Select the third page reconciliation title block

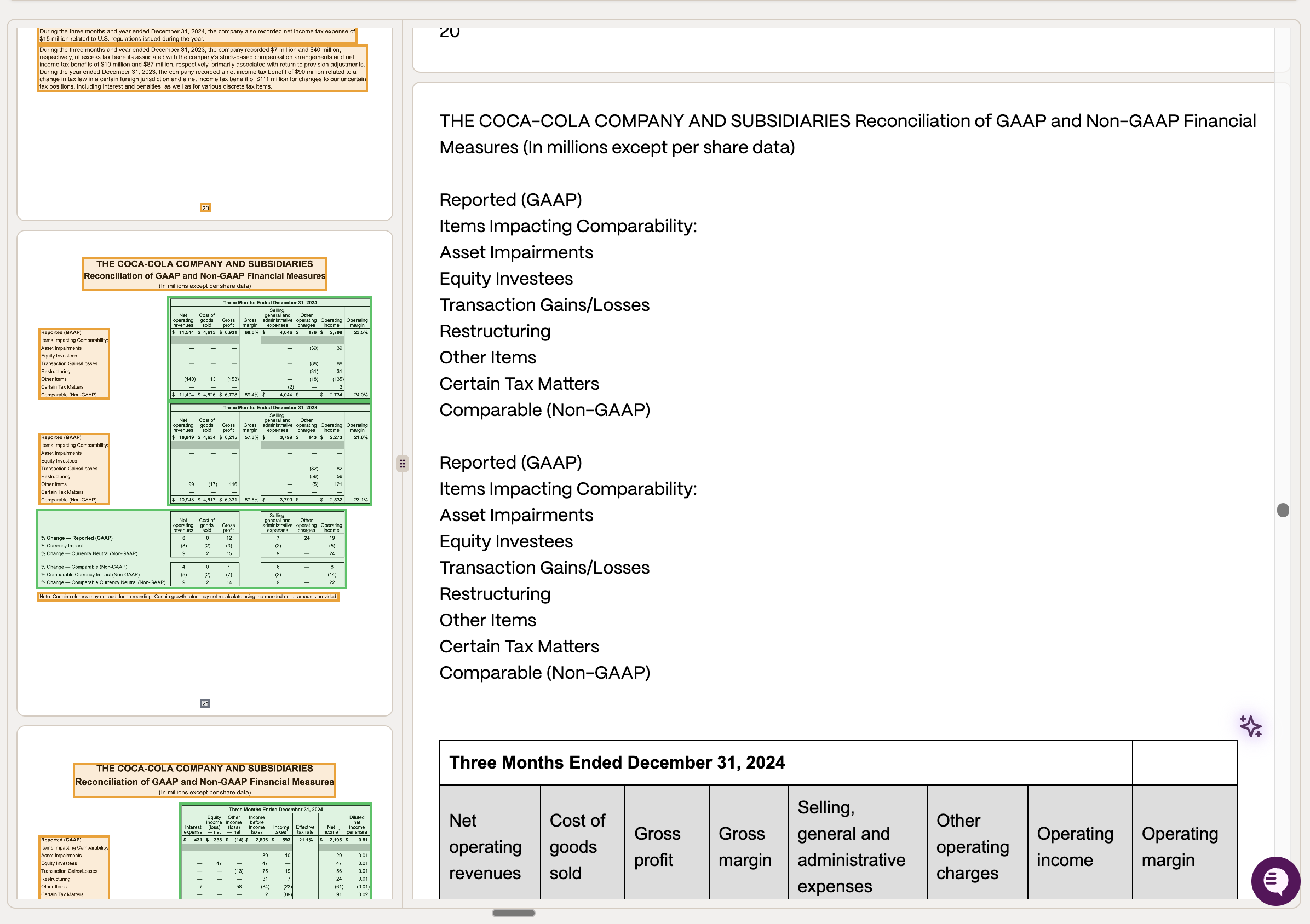pos(204,779)
